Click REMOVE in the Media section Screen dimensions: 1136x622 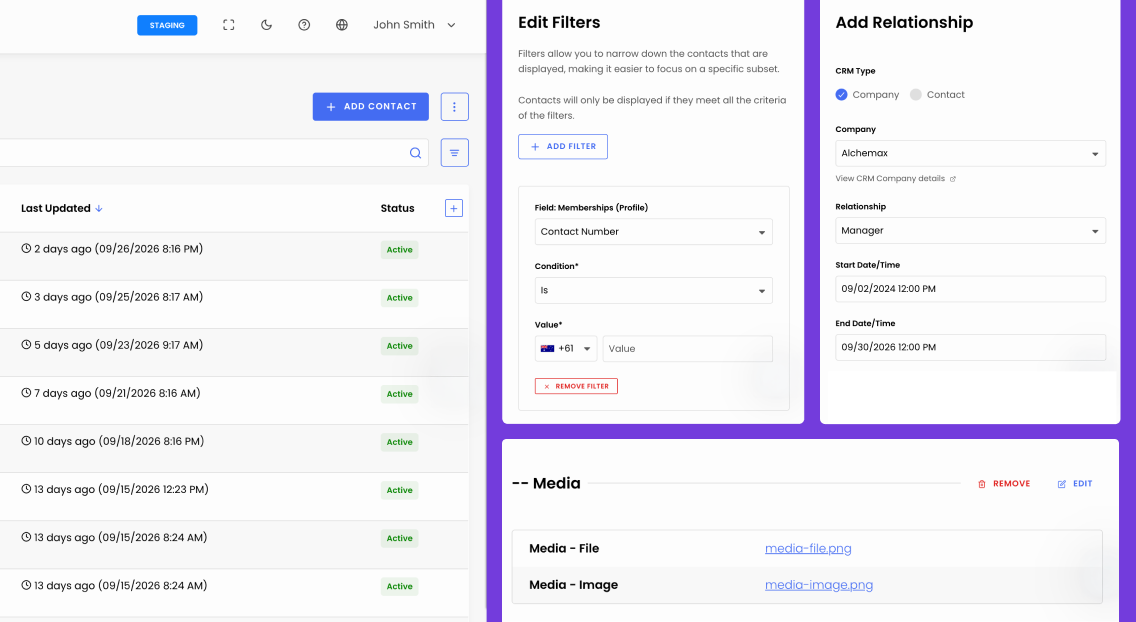(1004, 484)
